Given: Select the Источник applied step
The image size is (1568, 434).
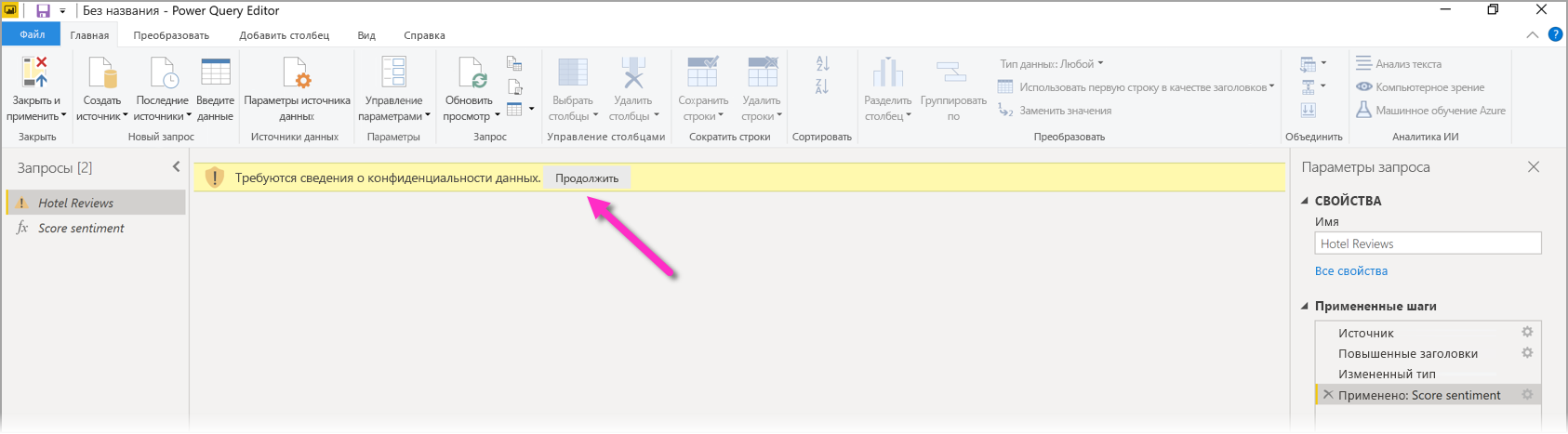Looking at the screenshot, I should tap(1428, 333).
